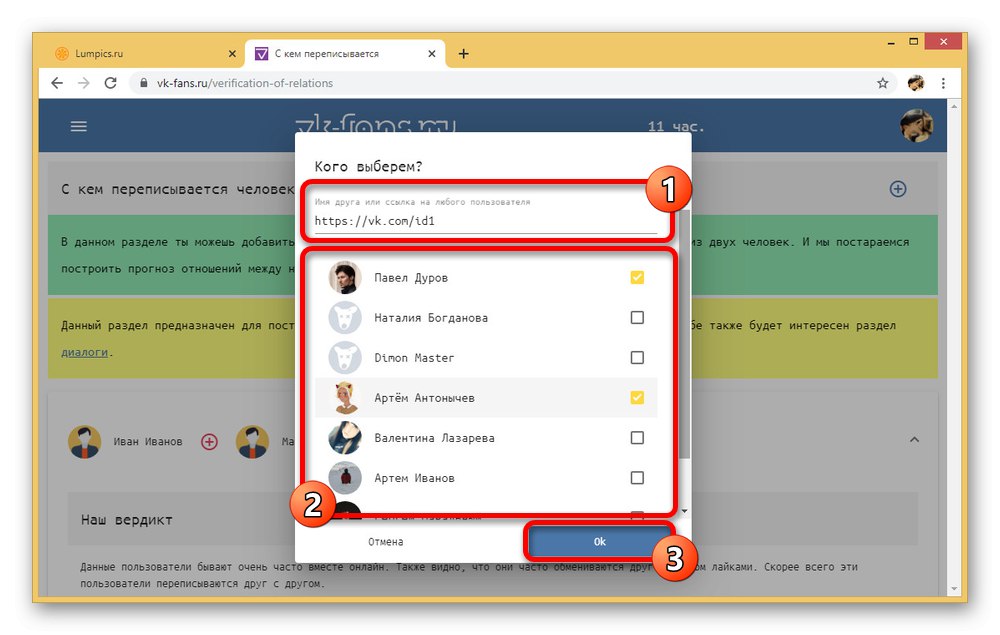Click the friend name or link input field

click(486, 221)
